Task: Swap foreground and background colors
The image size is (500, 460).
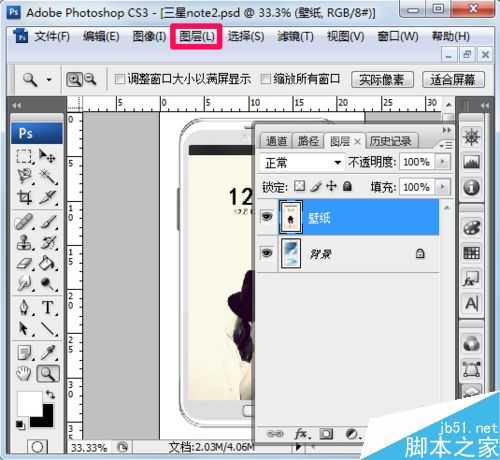Action: pos(51,395)
